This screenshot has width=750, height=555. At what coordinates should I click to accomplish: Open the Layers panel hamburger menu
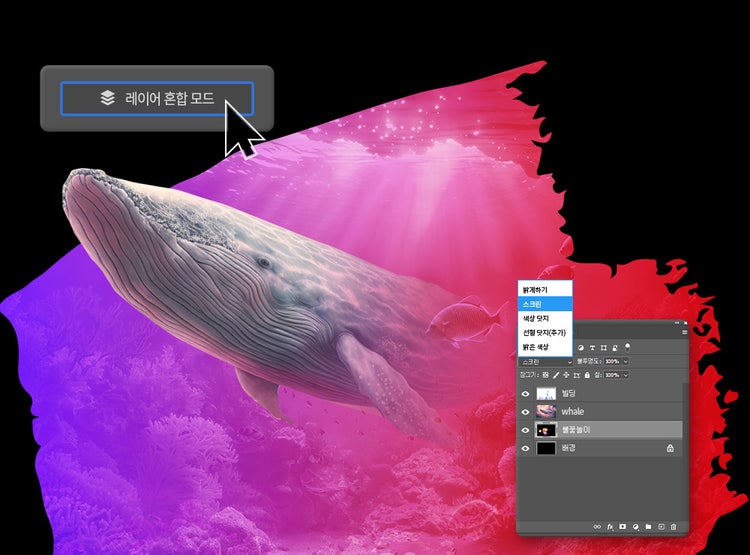point(684,332)
